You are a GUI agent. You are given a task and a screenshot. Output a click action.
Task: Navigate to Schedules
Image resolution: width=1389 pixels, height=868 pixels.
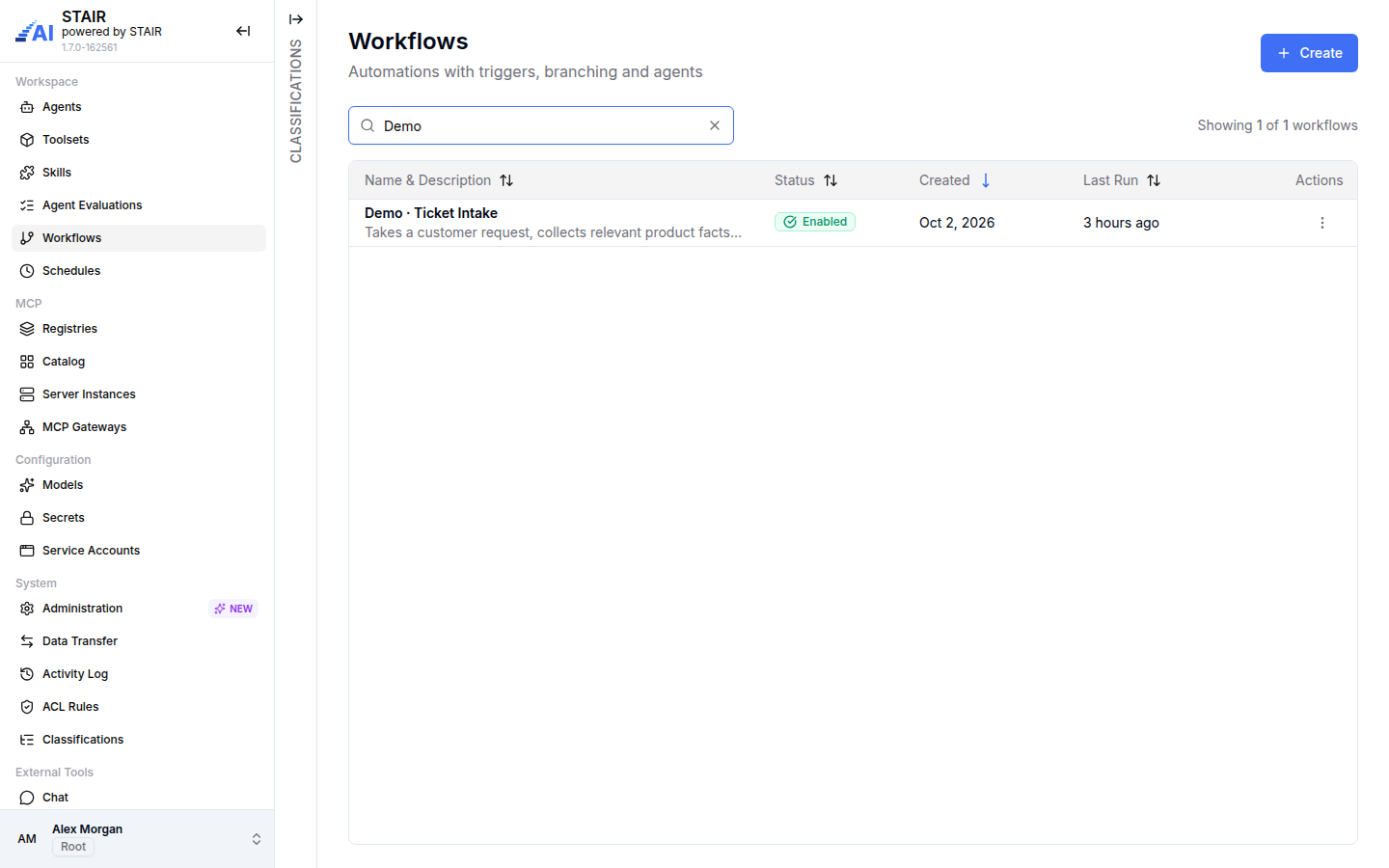pos(139,271)
